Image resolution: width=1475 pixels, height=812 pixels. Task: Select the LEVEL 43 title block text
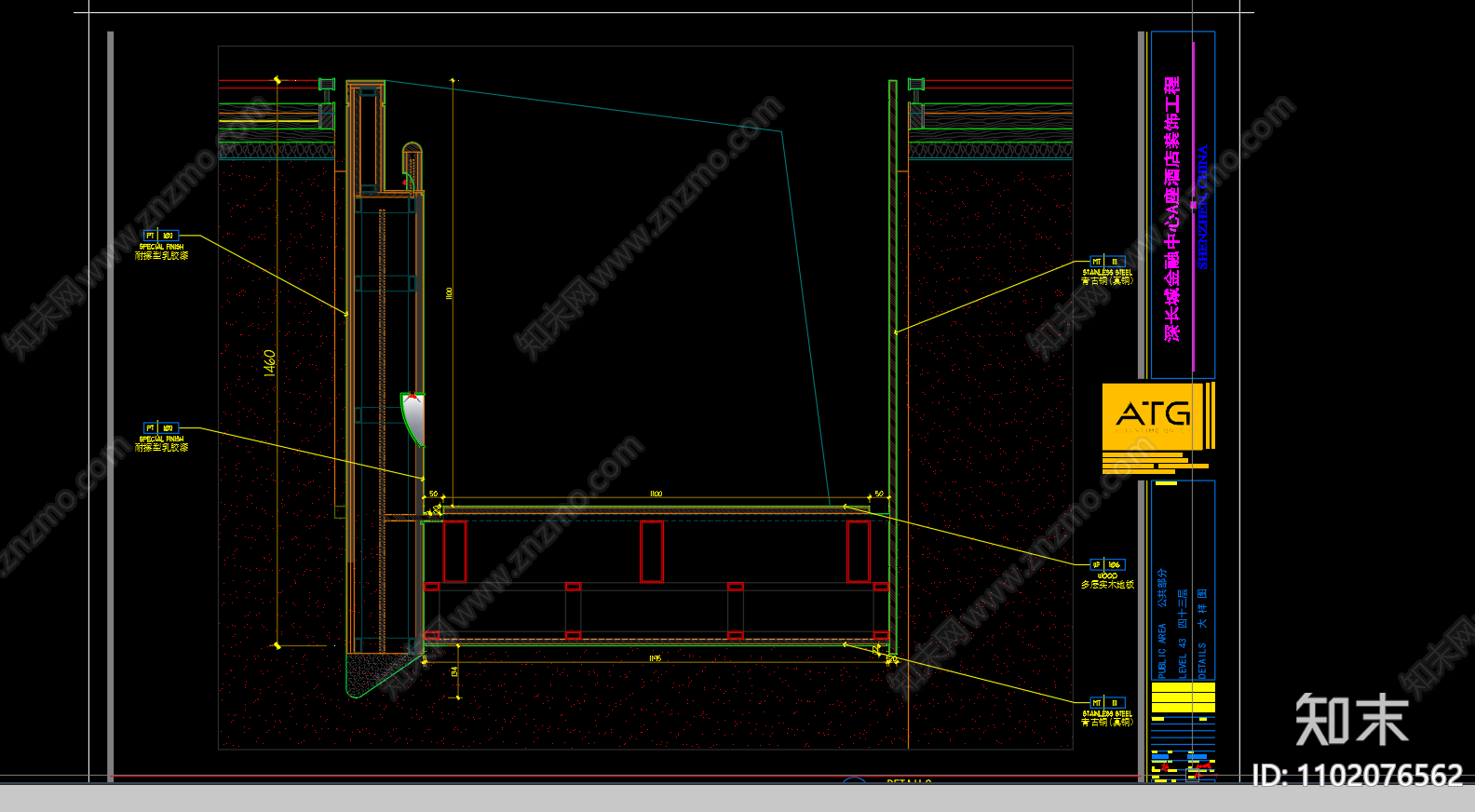pos(1183,657)
